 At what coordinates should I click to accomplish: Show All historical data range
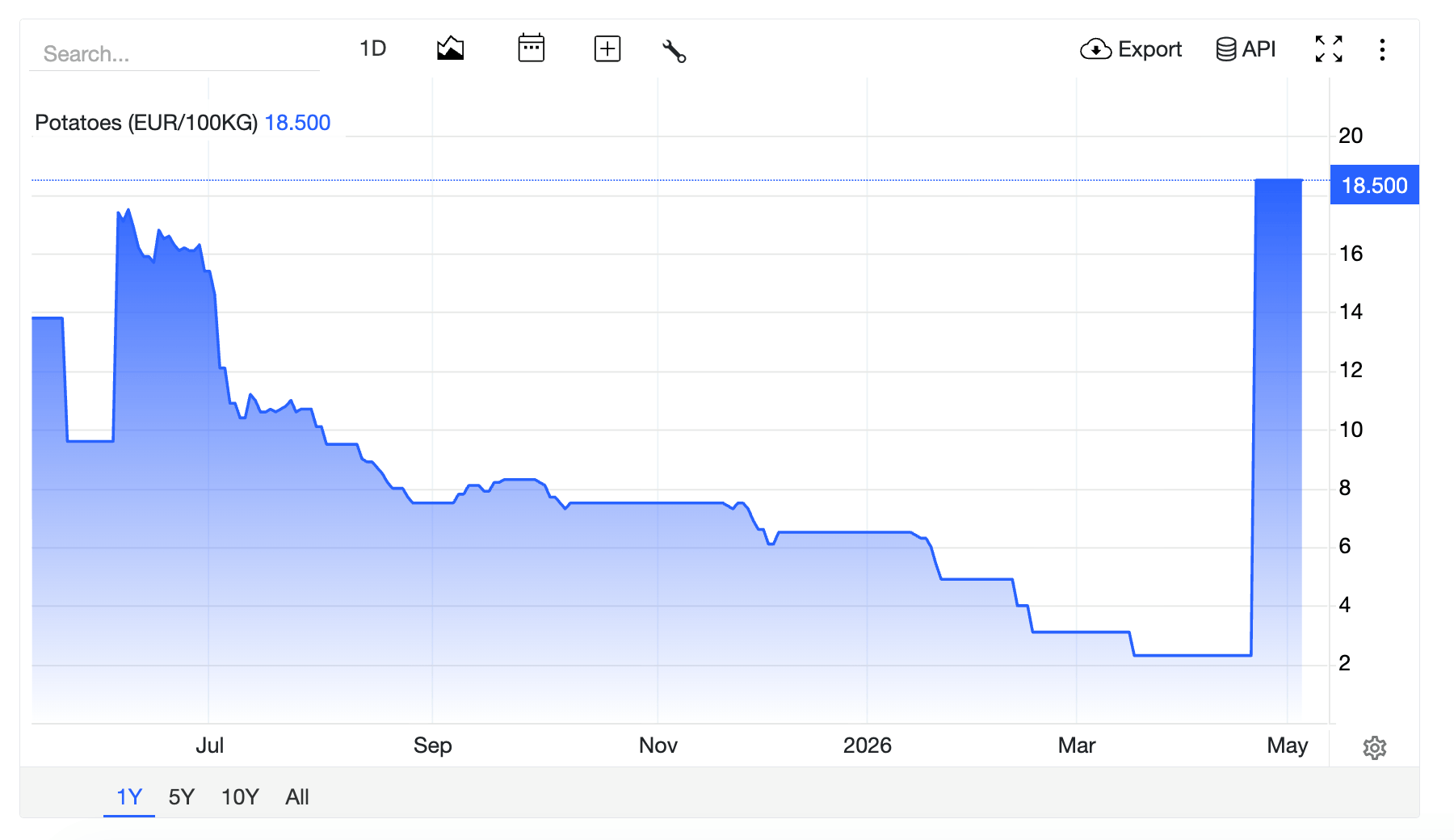(297, 797)
